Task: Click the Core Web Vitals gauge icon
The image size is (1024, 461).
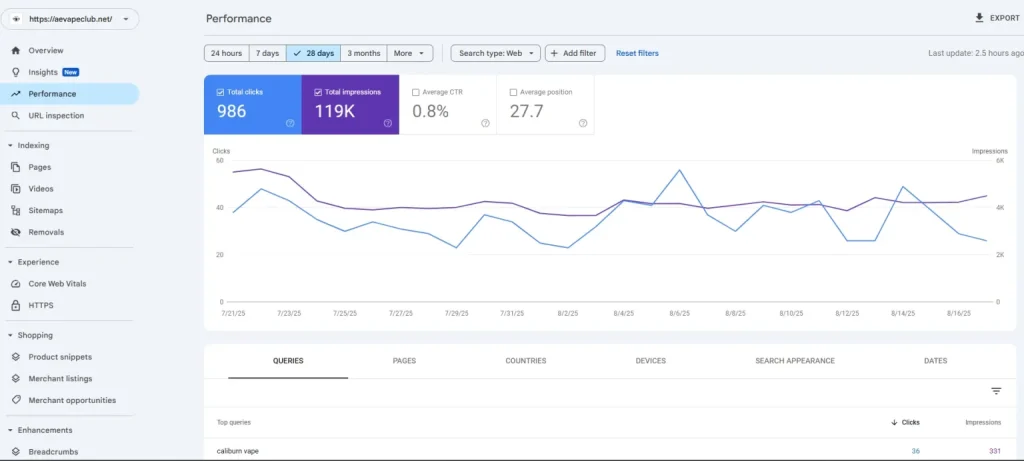Action: 16,284
